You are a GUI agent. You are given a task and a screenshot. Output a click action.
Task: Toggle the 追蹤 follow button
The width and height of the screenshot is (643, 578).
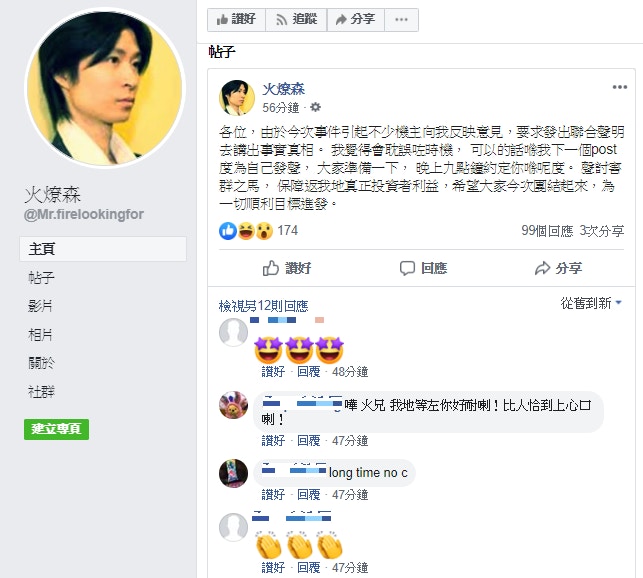pos(293,19)
